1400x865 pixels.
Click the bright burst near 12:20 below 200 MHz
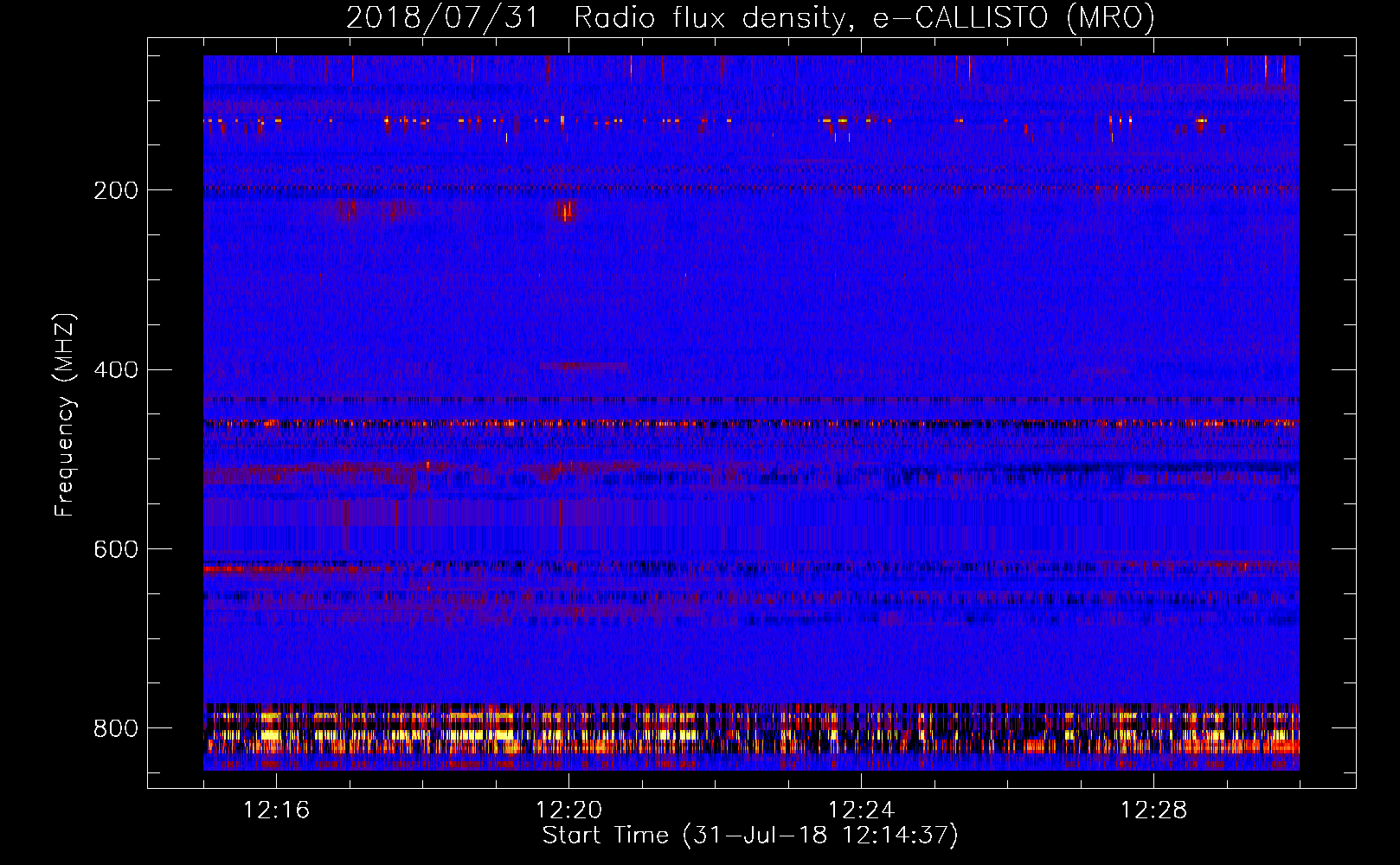567,210
